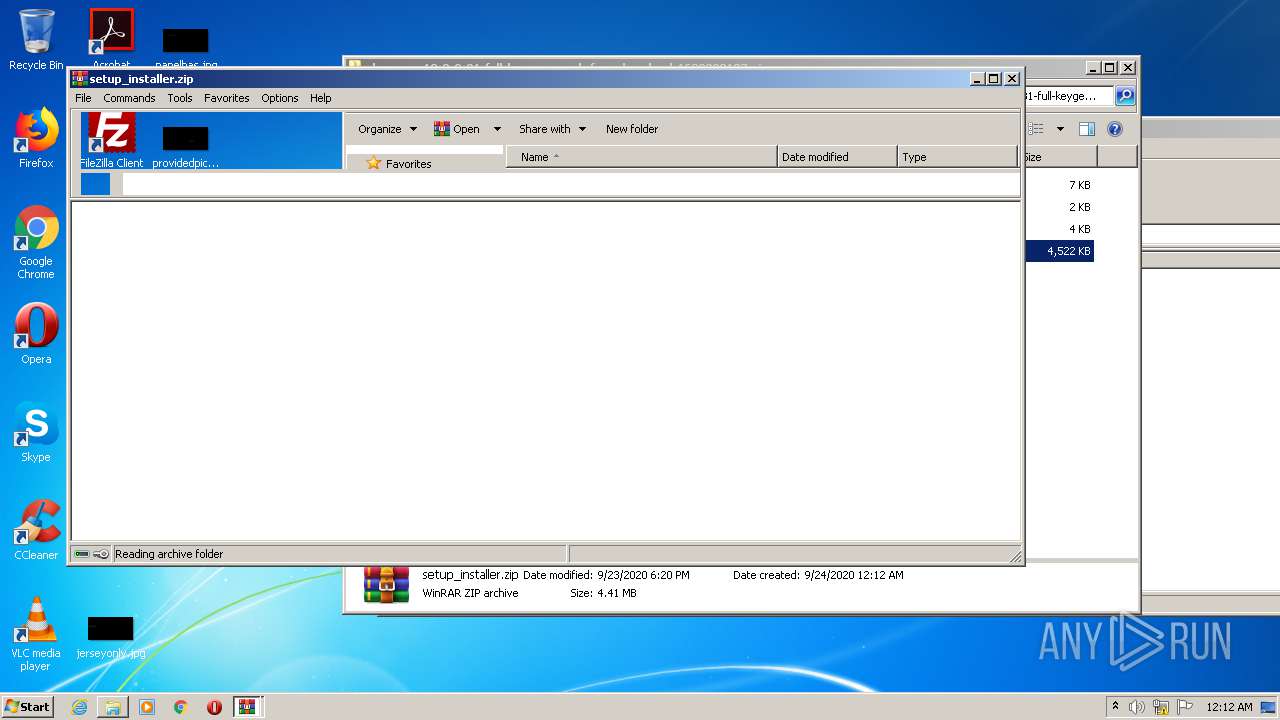Open Windows Explorer from the taskbar
This screenshot has height=720, width=1280.
[113, 707]
